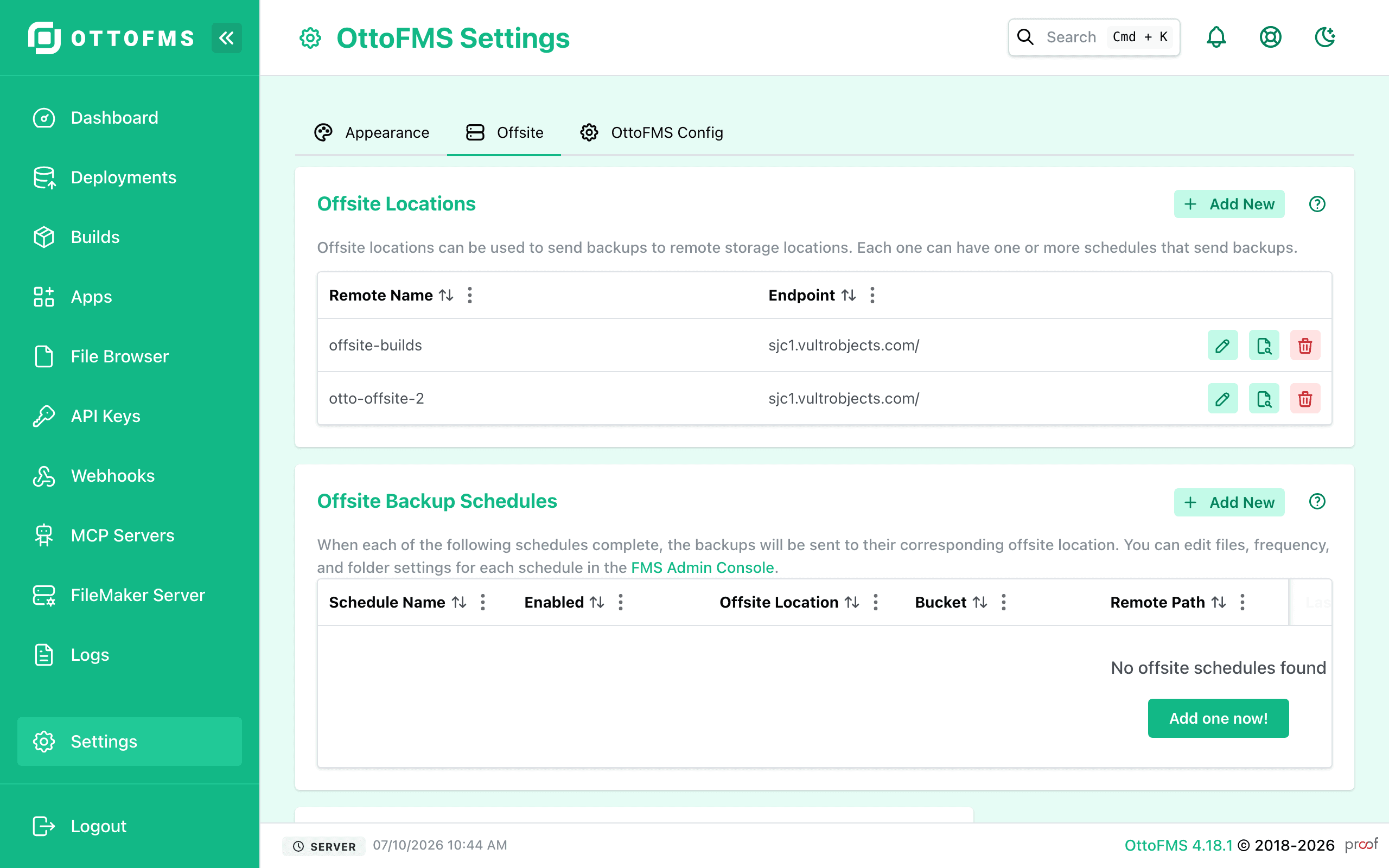
Task: Go to Deployments in the sidebar
Action: point(130,177)
